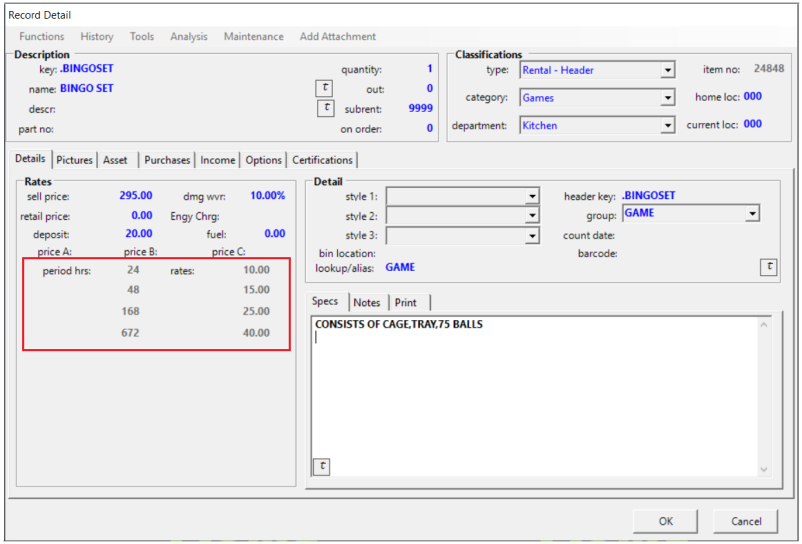
Task: Click the 168 period hrs value
Action: click(x=130, y=311)
